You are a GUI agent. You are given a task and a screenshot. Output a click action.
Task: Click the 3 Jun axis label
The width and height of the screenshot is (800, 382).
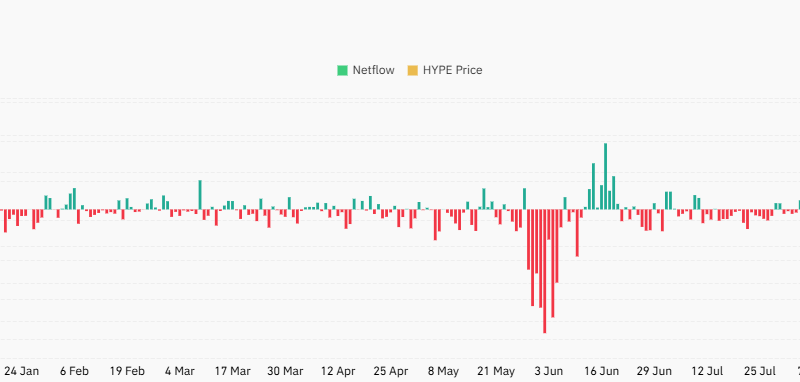[549, 371]
